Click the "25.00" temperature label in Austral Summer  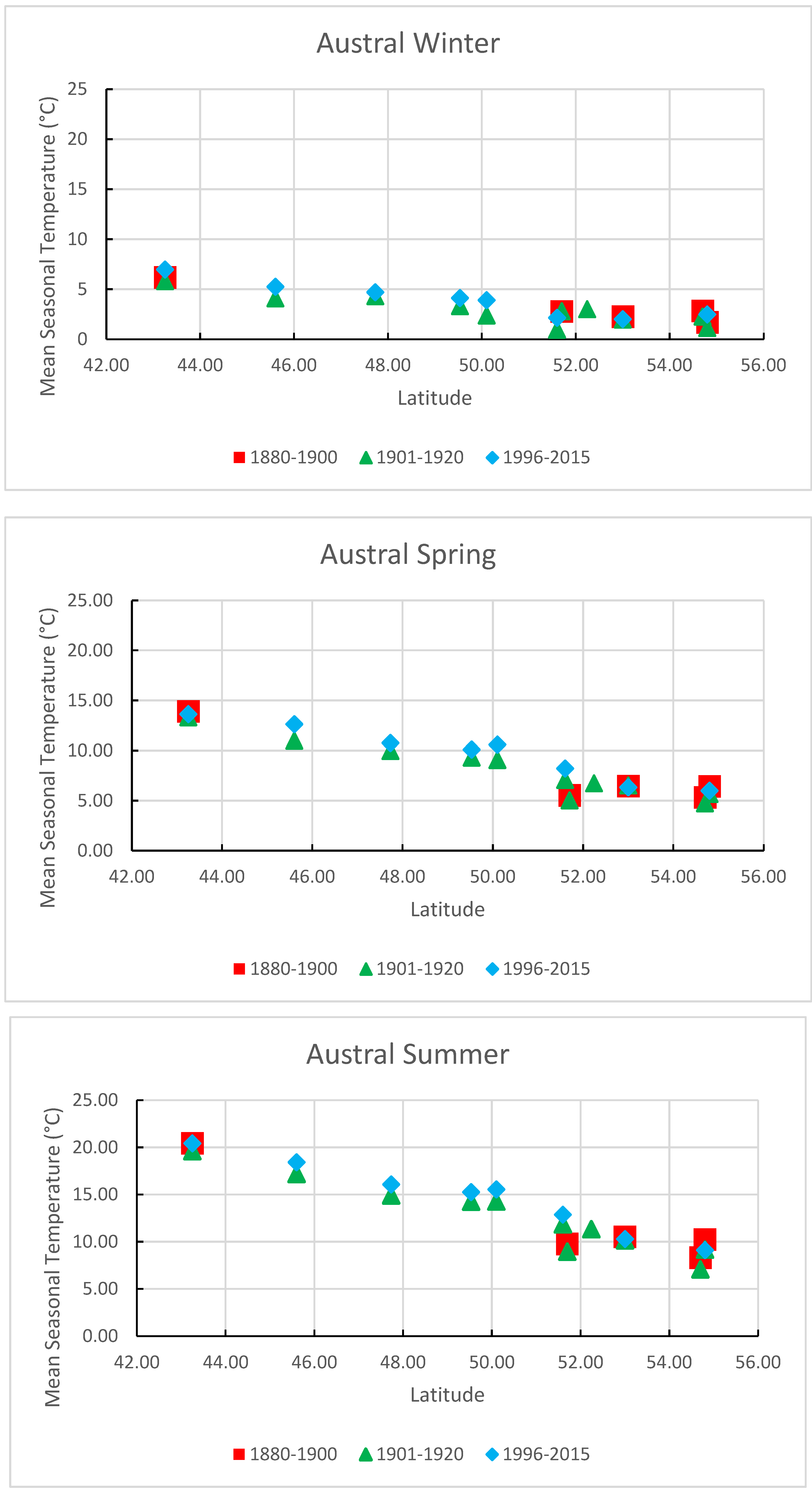[x=95, y=1100]
